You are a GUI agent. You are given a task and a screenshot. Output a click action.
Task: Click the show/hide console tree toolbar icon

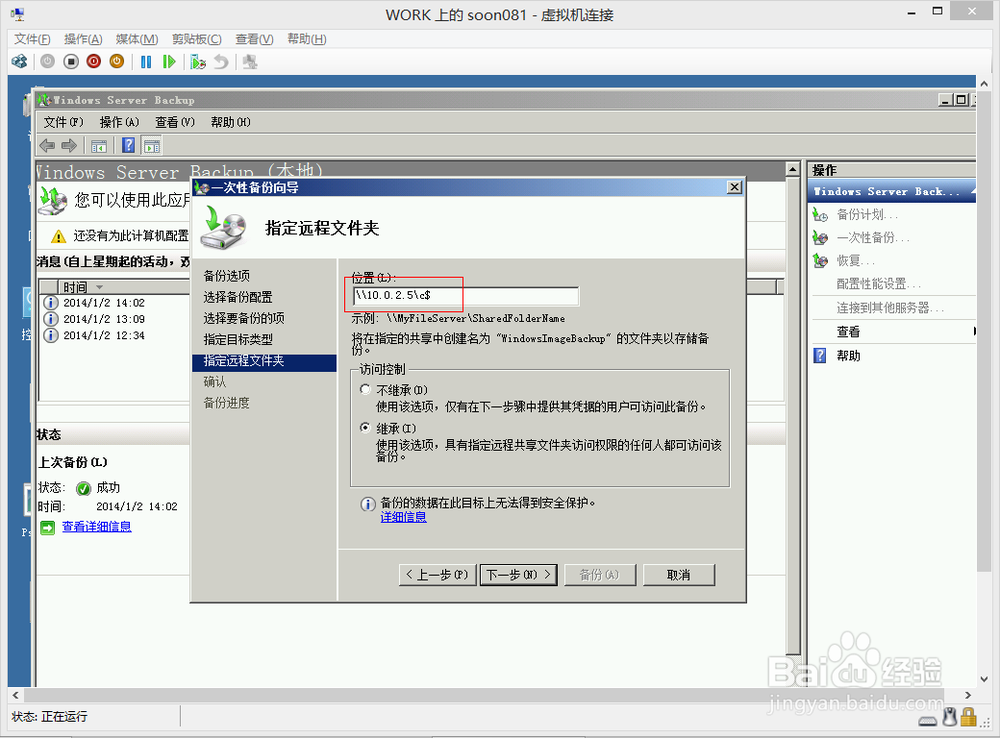tap(99, 146)
